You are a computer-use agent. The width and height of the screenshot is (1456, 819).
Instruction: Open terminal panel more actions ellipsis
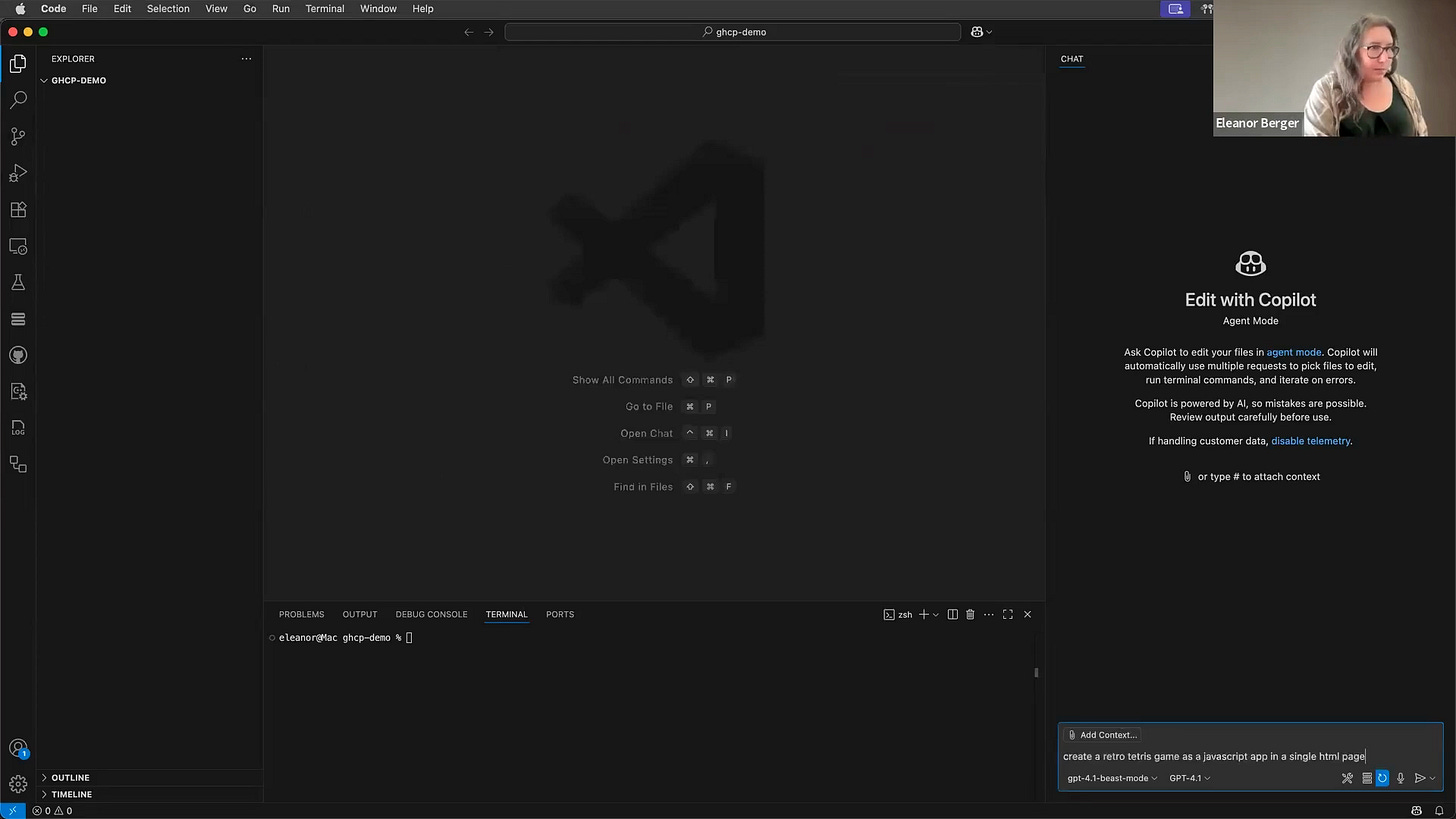click(989, 614)
